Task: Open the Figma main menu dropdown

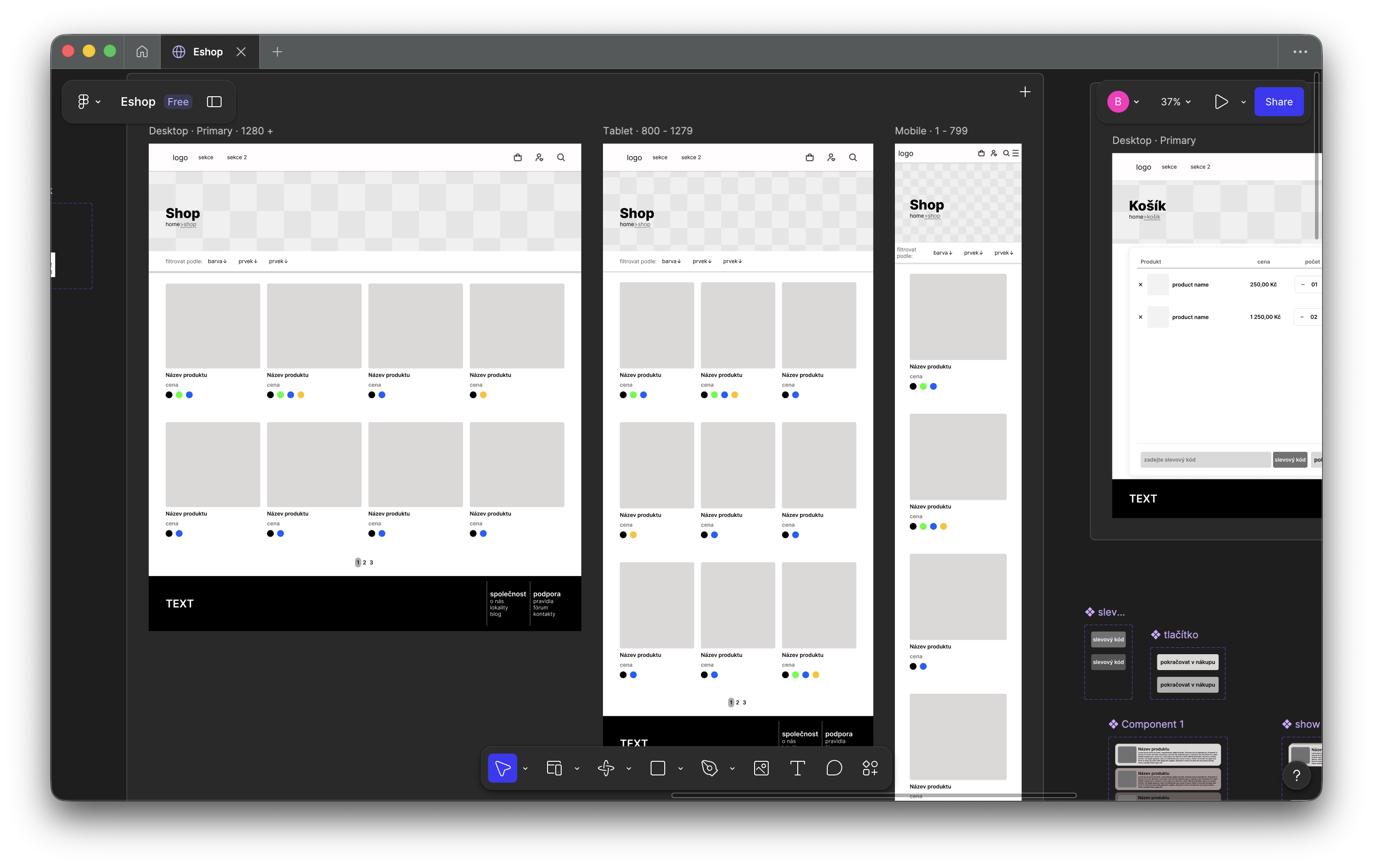Action: pyautogui.click(x=89, y=102)
